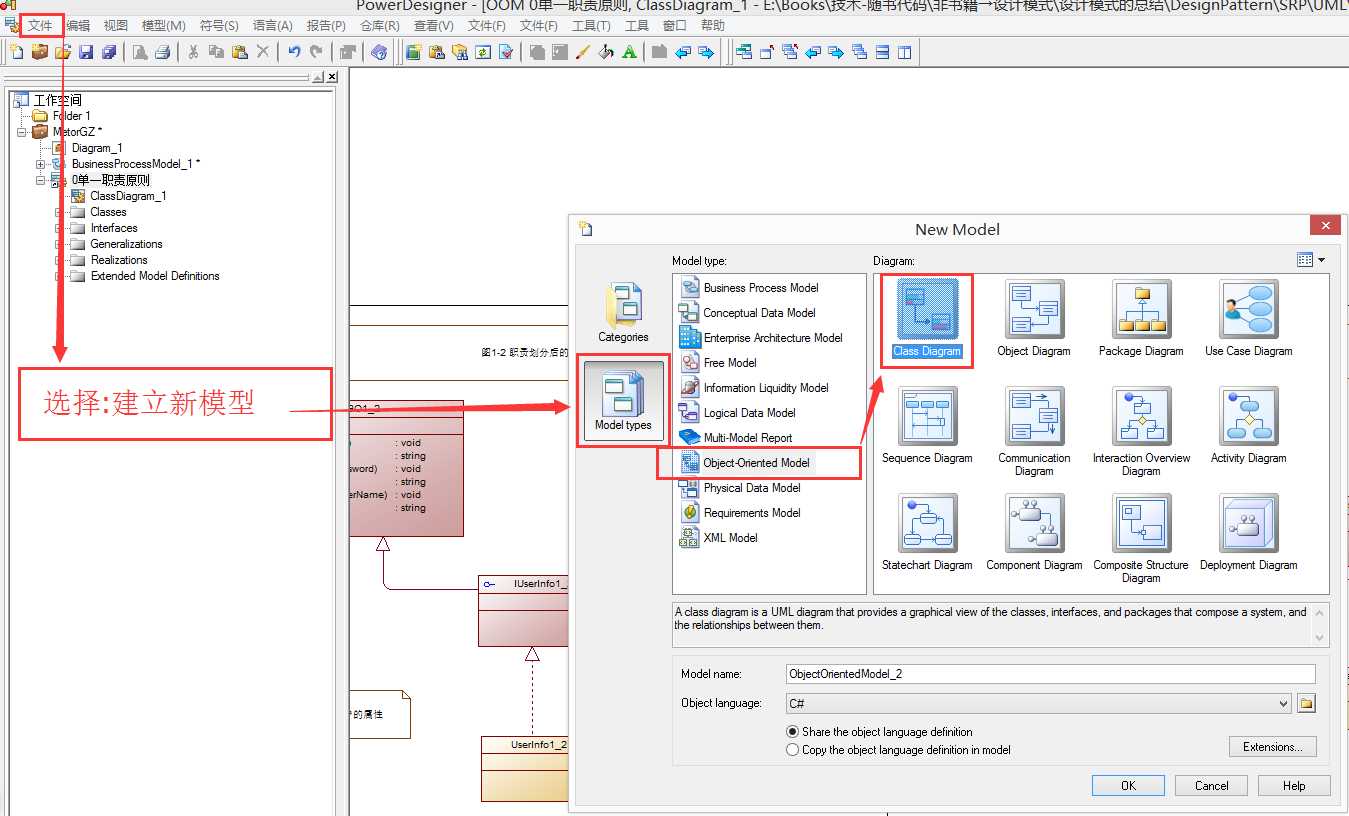Viewport: 1349px width, 816px height.
Task: Click Help in New Model dialog
Action: (x=1294, y=786)
